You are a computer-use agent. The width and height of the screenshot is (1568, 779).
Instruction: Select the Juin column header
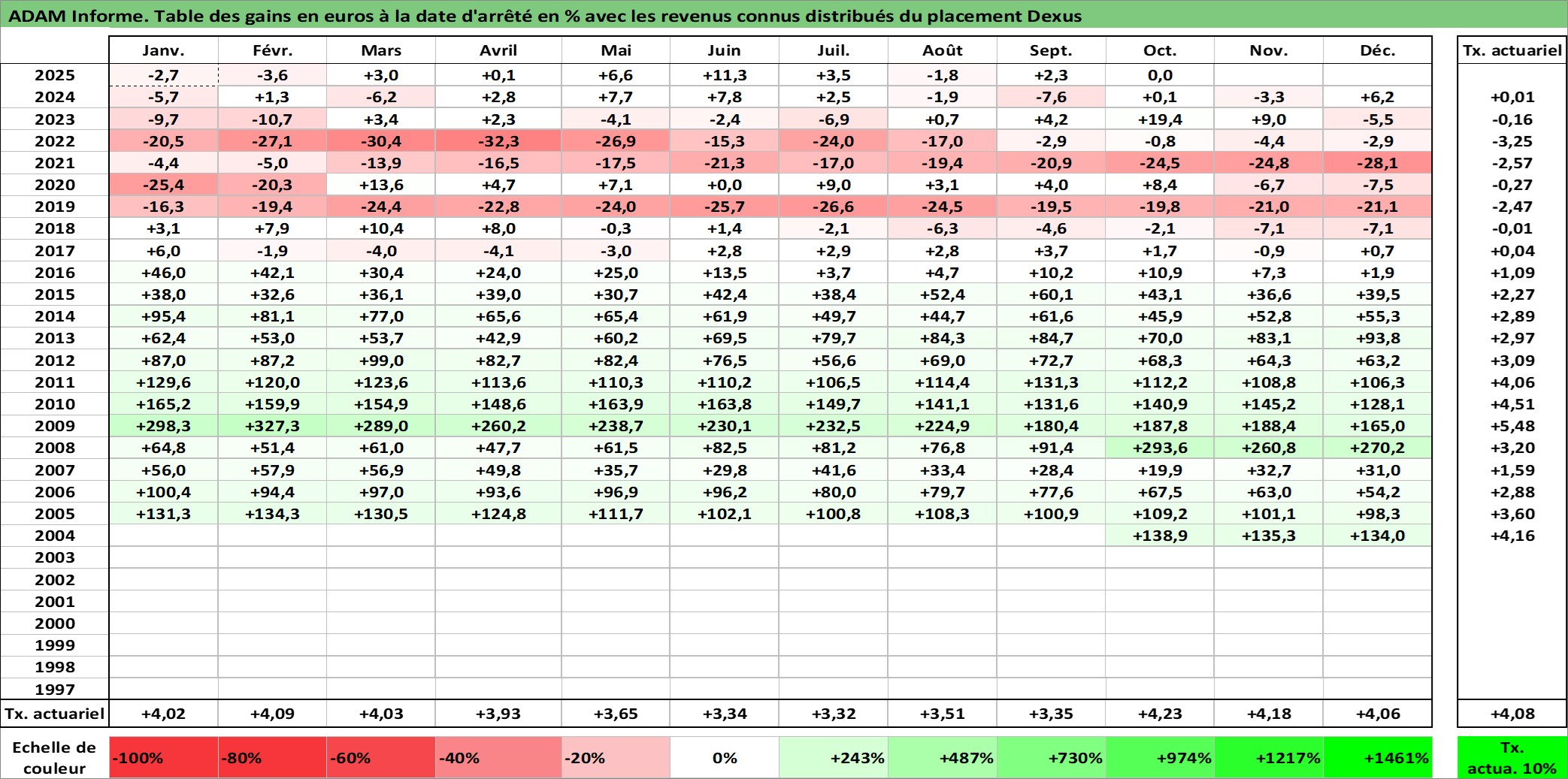click(x=725, y=50)
